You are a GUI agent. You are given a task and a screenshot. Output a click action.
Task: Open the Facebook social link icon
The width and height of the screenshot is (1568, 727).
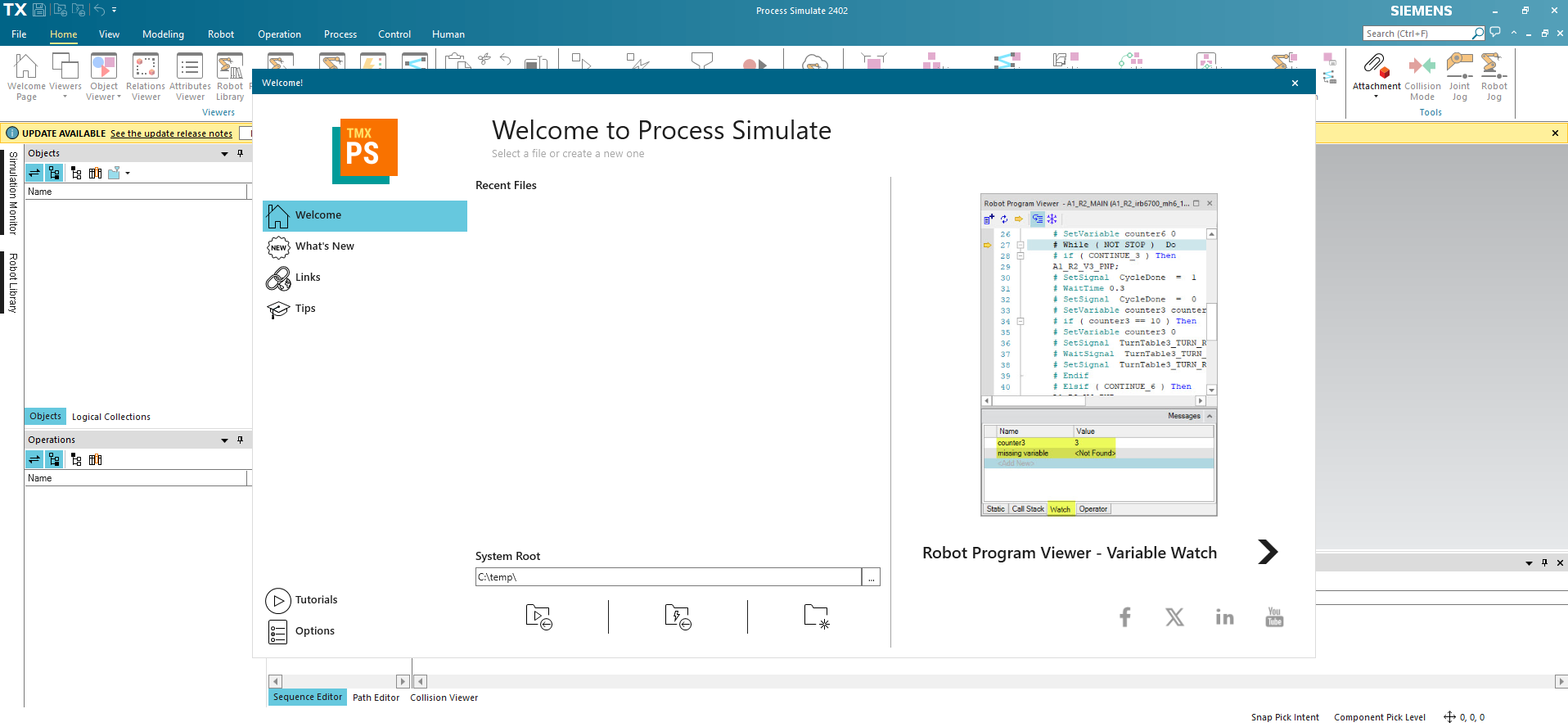coord(1125,617)
